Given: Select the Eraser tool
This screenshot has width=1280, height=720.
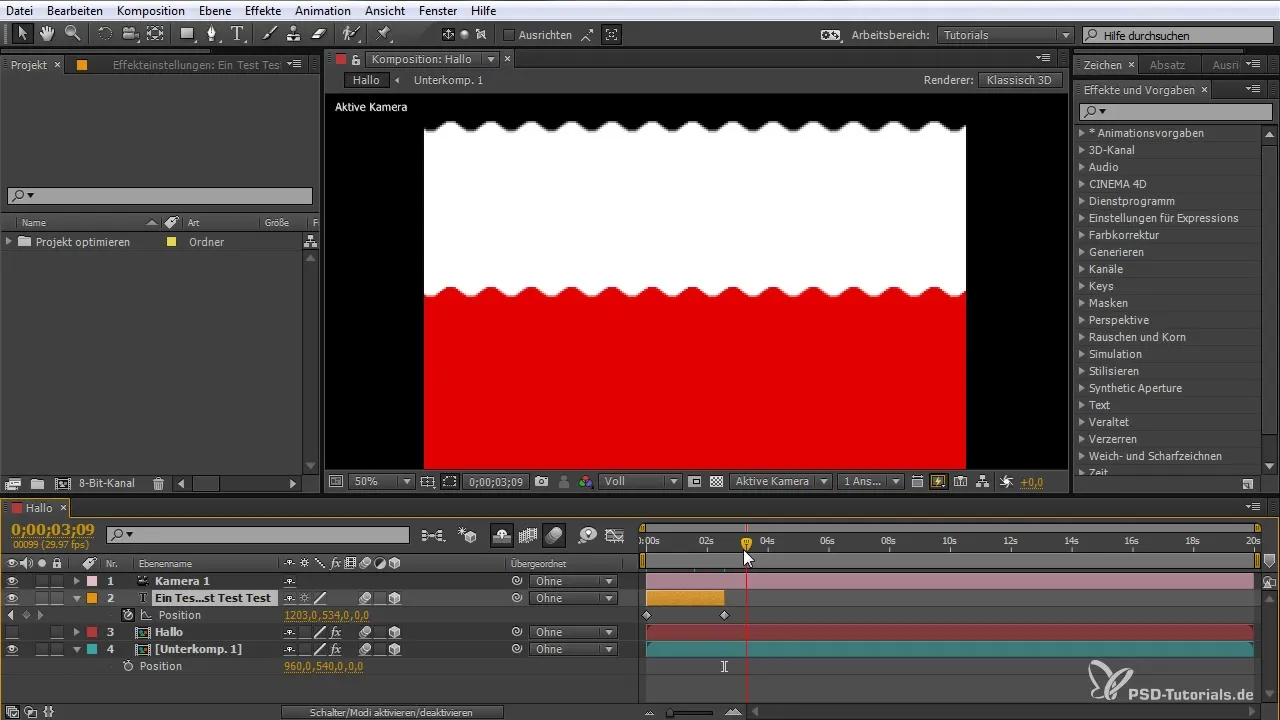Looking at the screenshot, I should (x=318, y=34).
